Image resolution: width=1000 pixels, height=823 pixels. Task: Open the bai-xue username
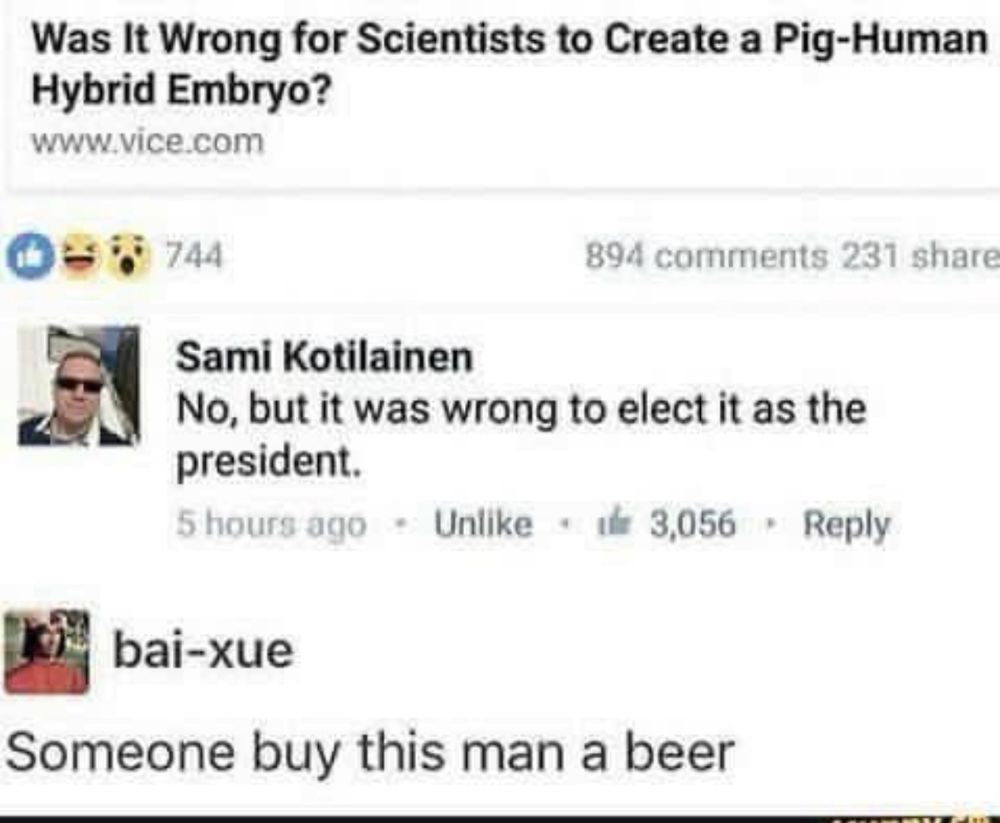[203, 651]
